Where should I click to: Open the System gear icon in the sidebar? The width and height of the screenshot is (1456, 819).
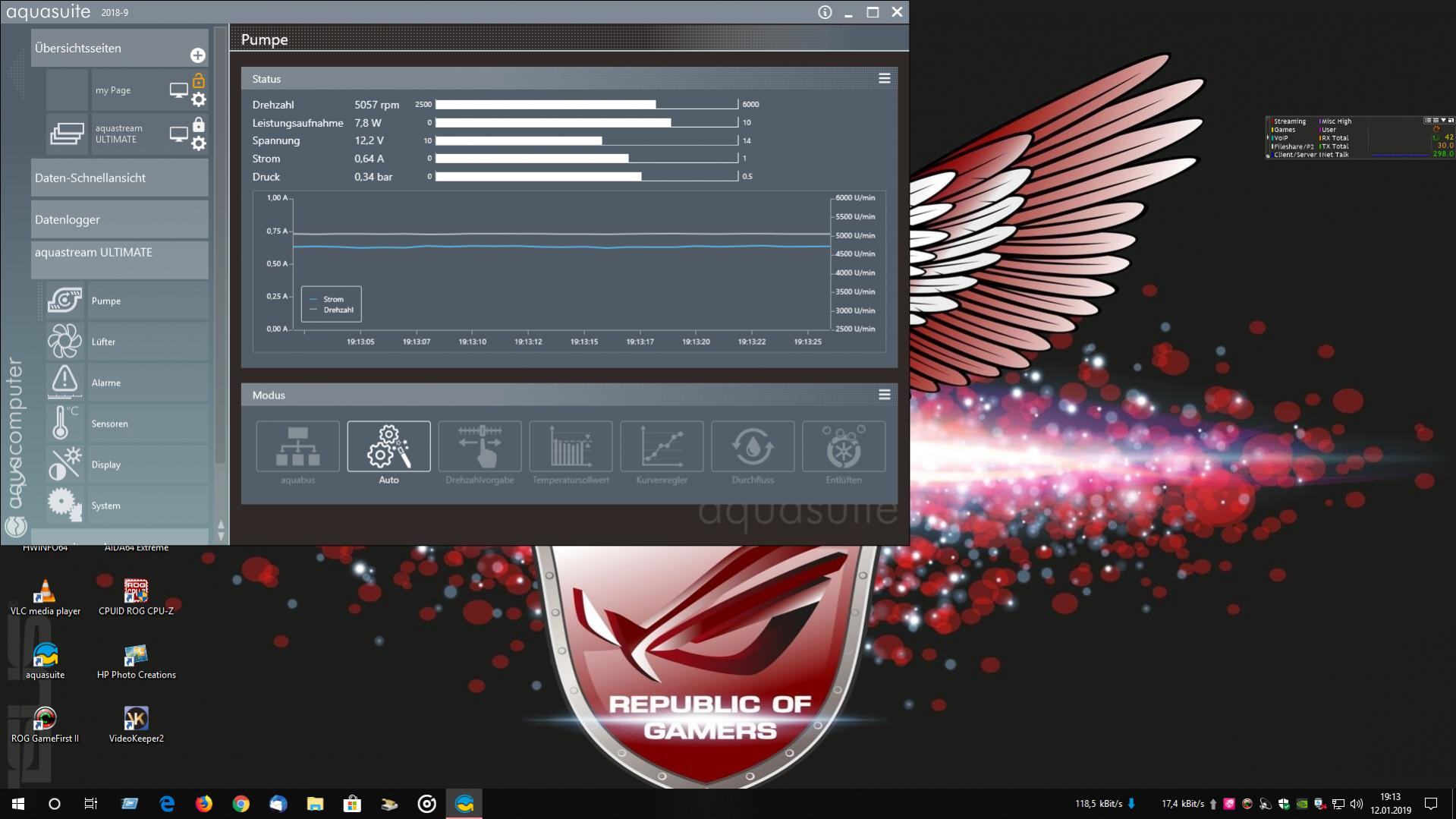pos(64,506)
